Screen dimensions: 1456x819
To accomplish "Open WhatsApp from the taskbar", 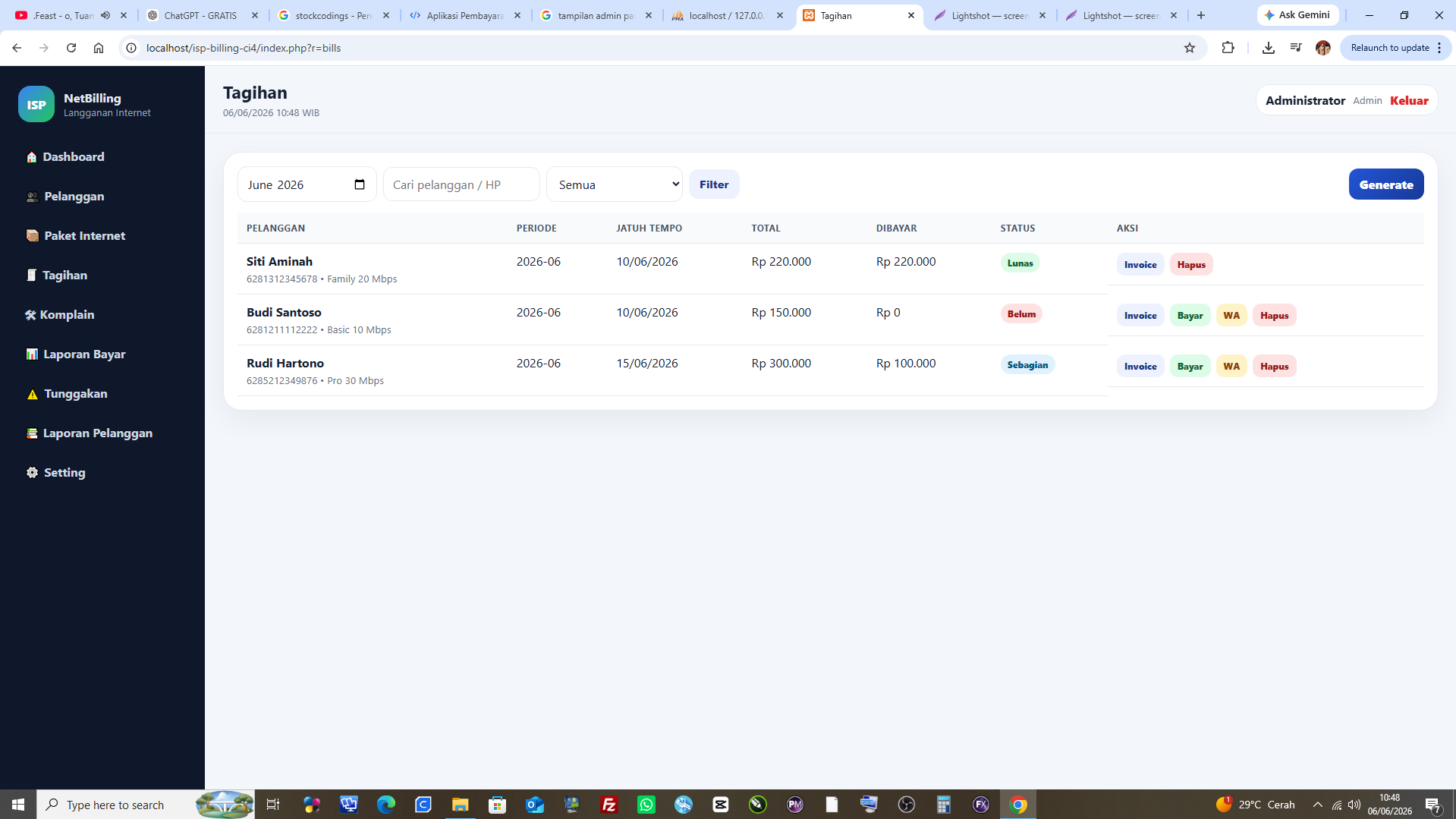I will (646, 805).
